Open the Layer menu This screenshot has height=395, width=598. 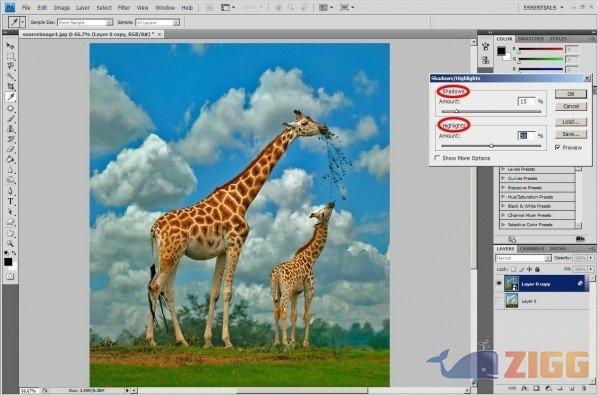(x=83, y=7)
